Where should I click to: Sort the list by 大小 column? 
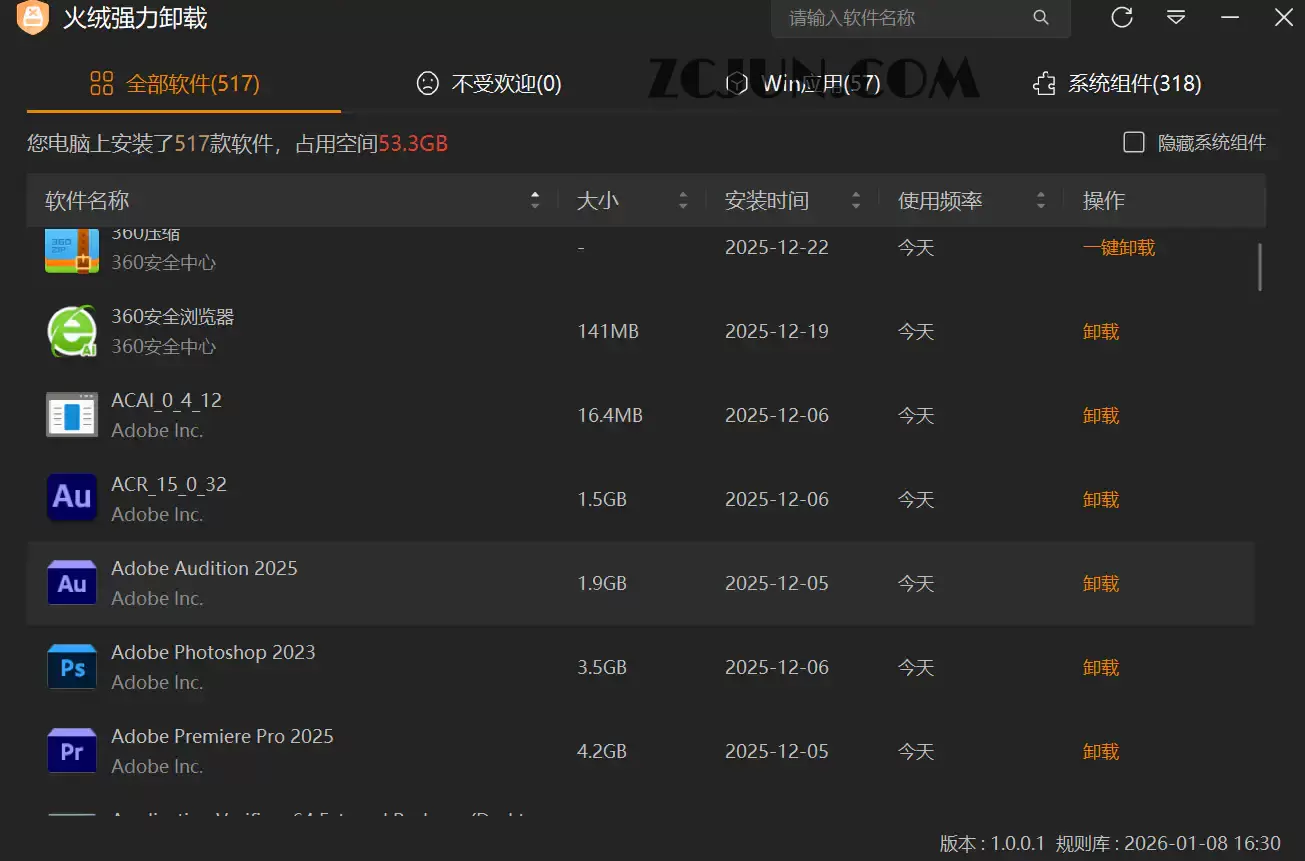pyautogui.click(x=683, y=200)
